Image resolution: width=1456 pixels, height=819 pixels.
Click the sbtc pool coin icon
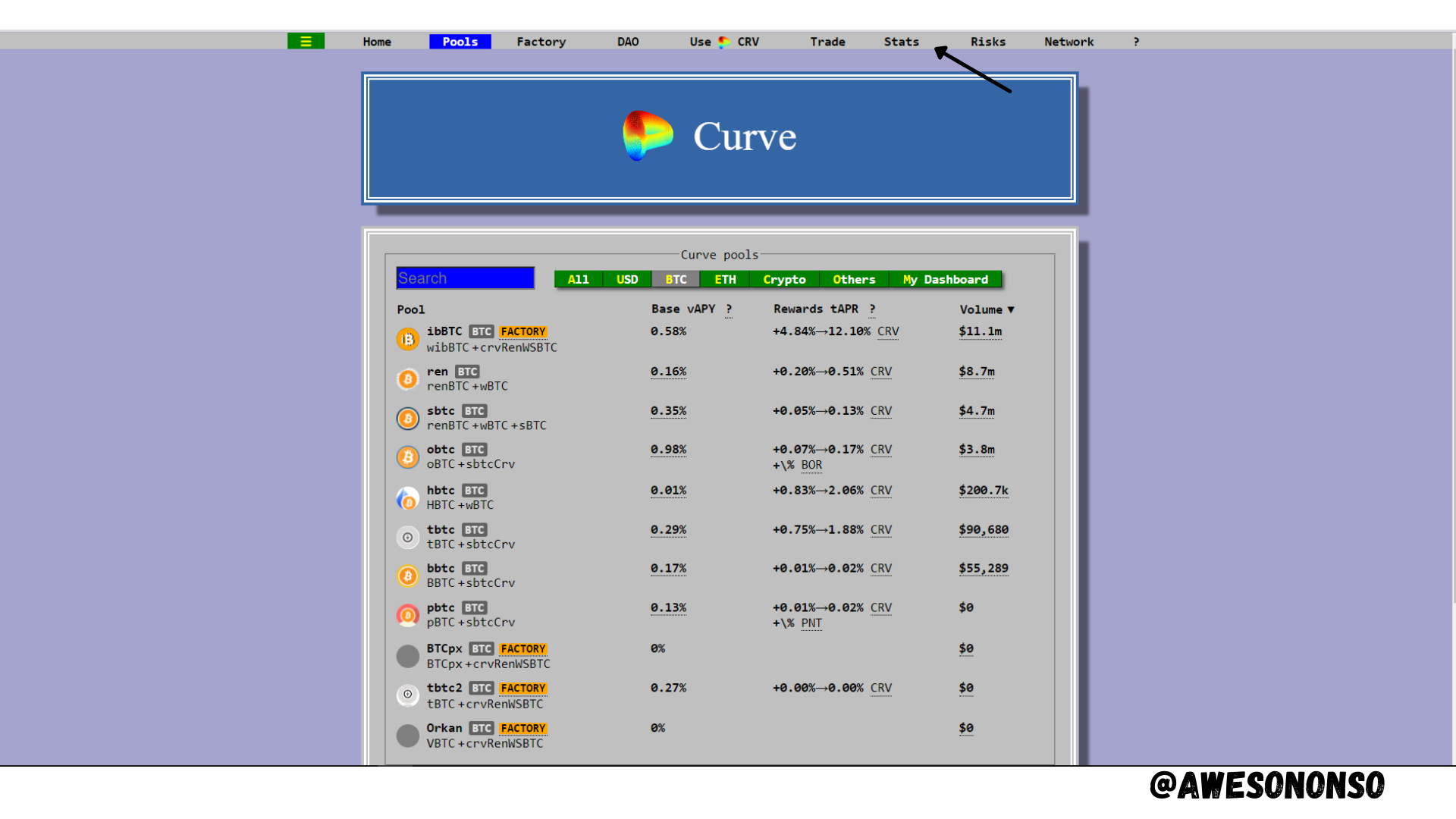tap(408, 419)
